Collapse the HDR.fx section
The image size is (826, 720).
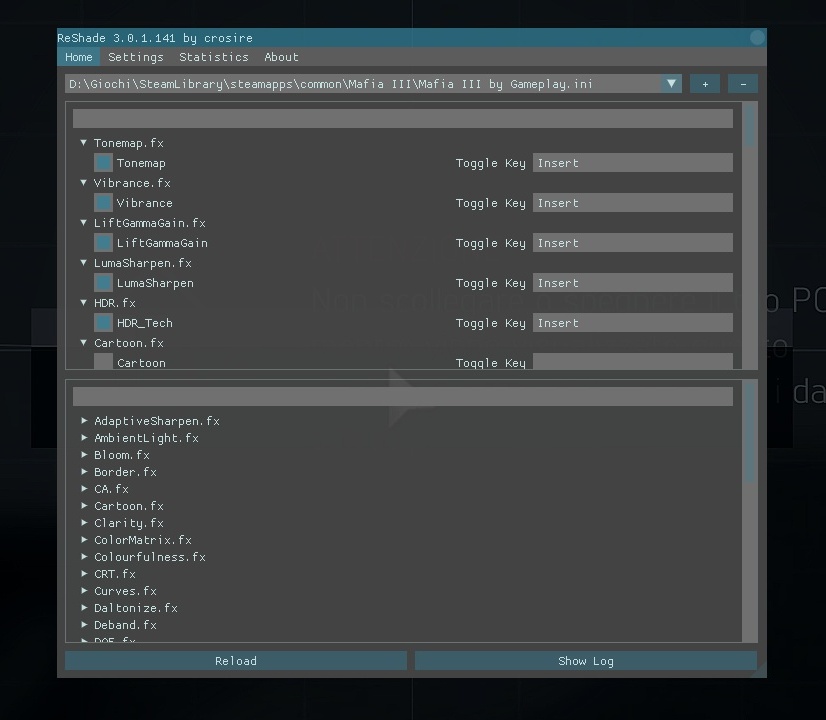pyautogui.click(x=83, y=303)
